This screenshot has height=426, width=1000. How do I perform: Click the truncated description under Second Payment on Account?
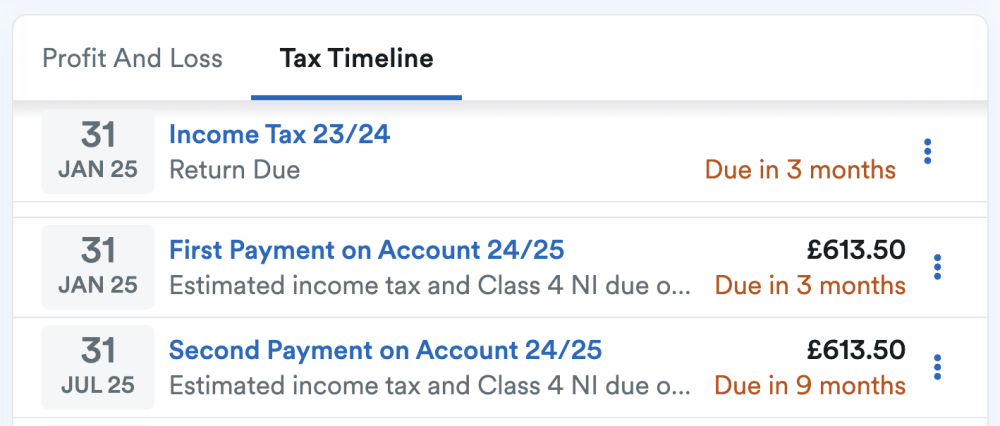(x=430, y=386)
